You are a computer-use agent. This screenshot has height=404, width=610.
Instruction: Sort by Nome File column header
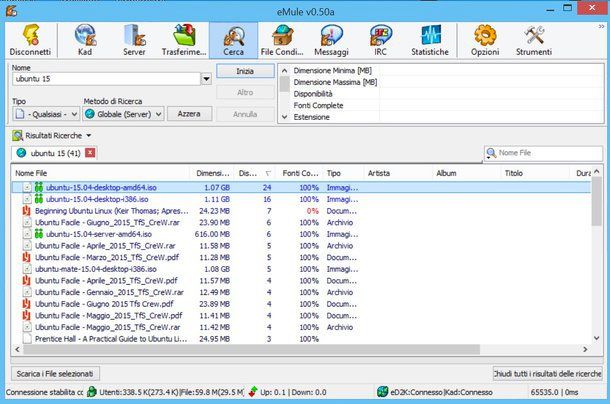(x=101, y=173)
